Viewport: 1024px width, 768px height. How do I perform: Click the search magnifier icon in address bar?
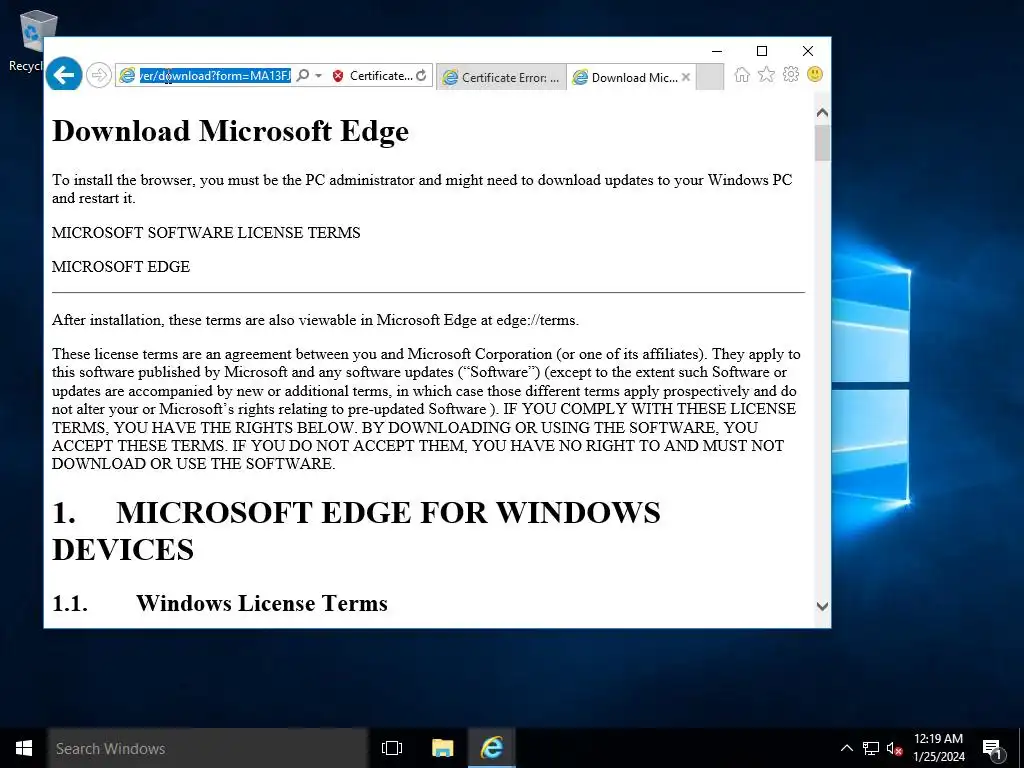302,76
